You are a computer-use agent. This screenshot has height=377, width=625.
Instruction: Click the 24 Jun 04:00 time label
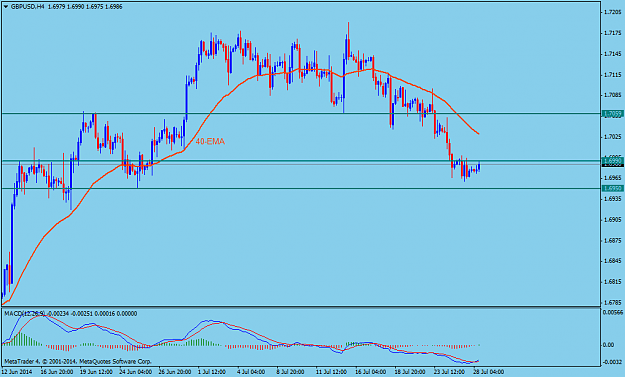136,372
